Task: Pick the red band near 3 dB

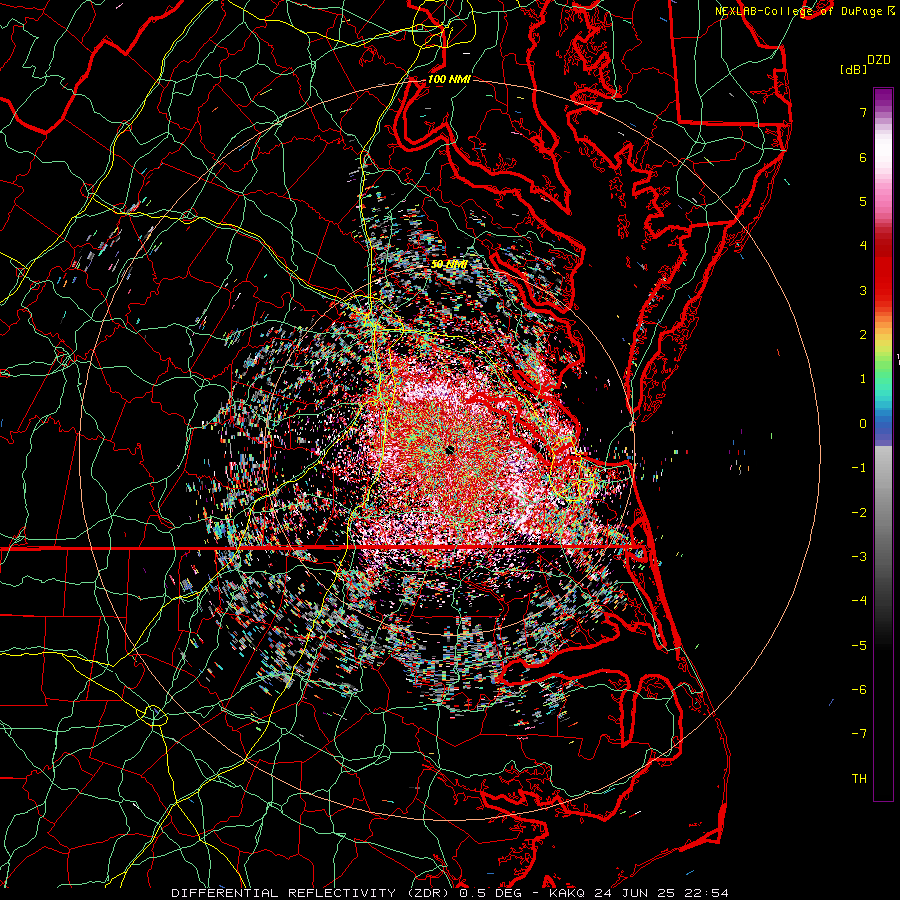Action: point(883,290)
